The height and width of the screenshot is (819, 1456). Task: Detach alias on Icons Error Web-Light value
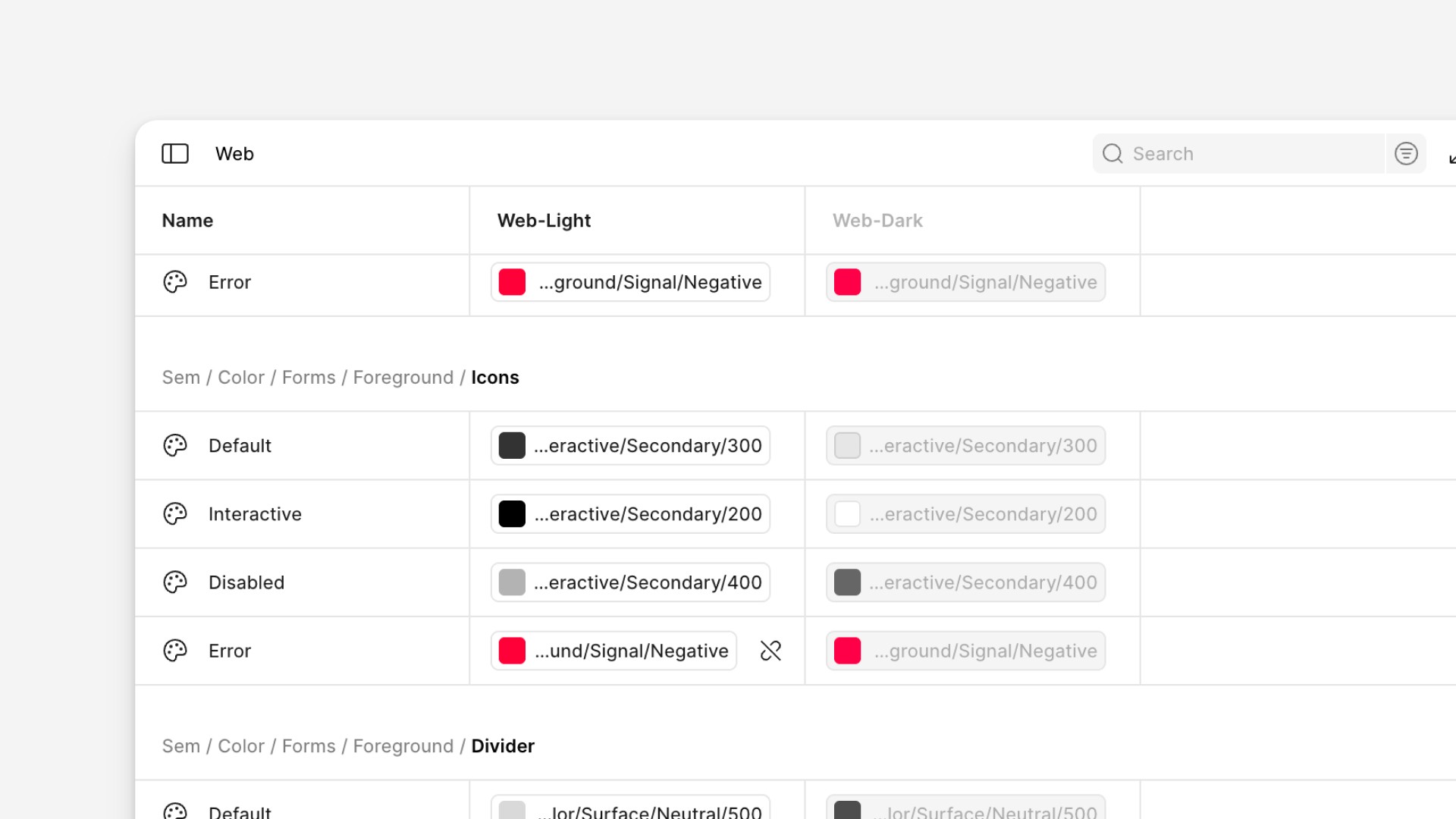pyautogui.click(x=770, y=651)
